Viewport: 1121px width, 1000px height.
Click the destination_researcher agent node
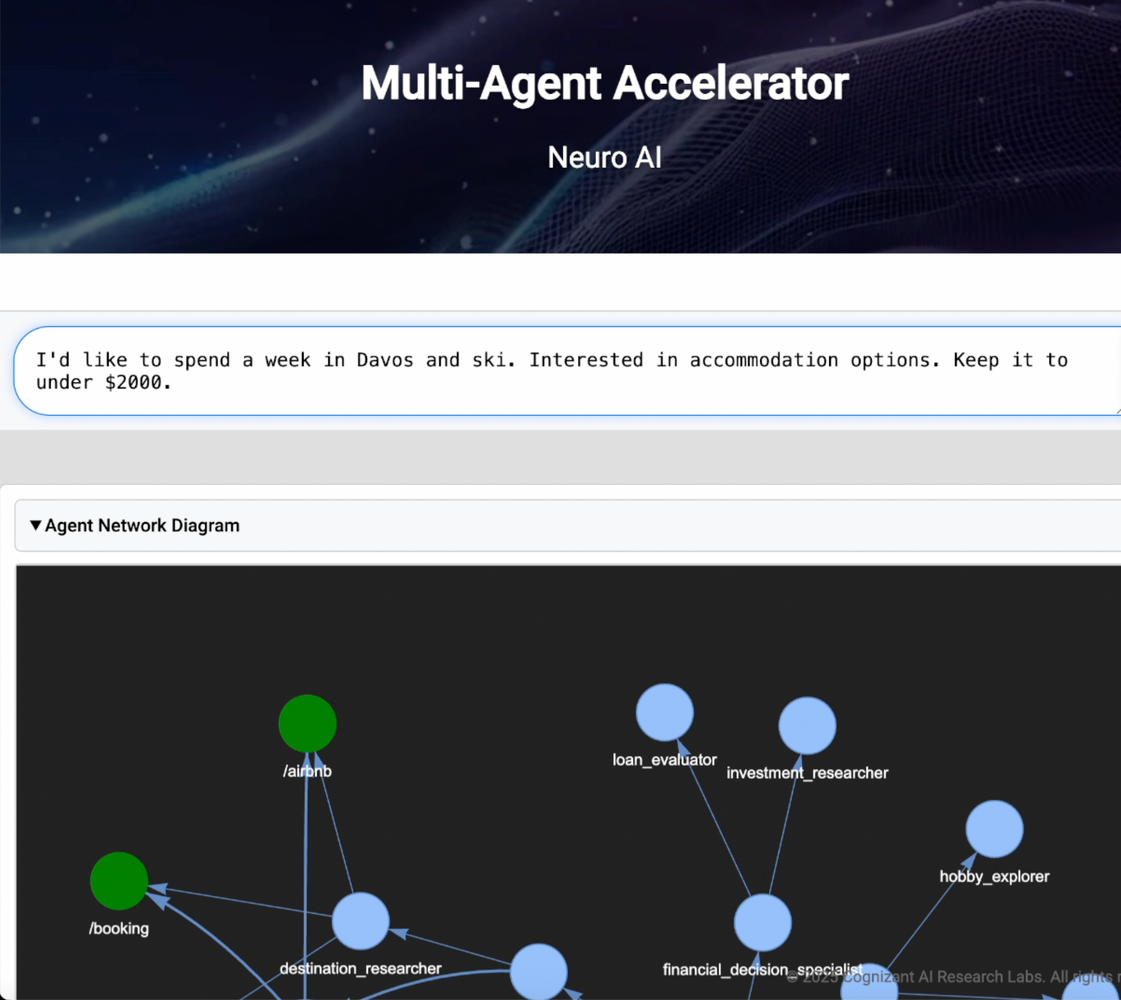coord(360,921)
